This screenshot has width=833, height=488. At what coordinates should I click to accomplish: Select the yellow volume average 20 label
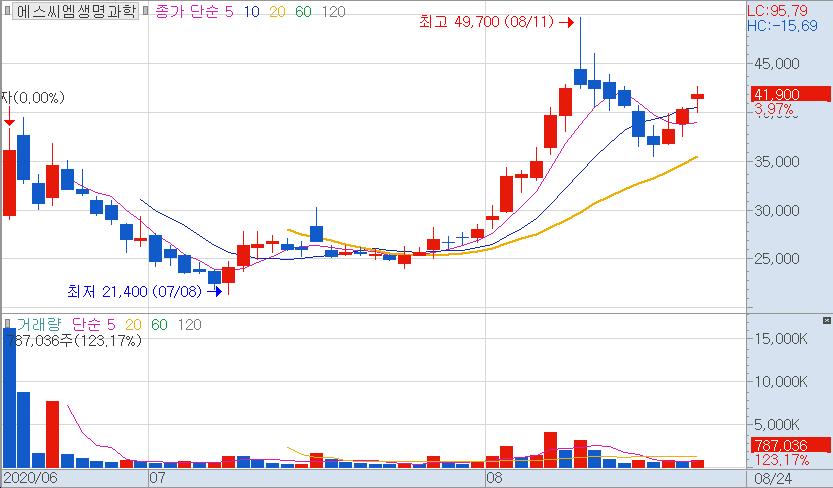(133, 324)
